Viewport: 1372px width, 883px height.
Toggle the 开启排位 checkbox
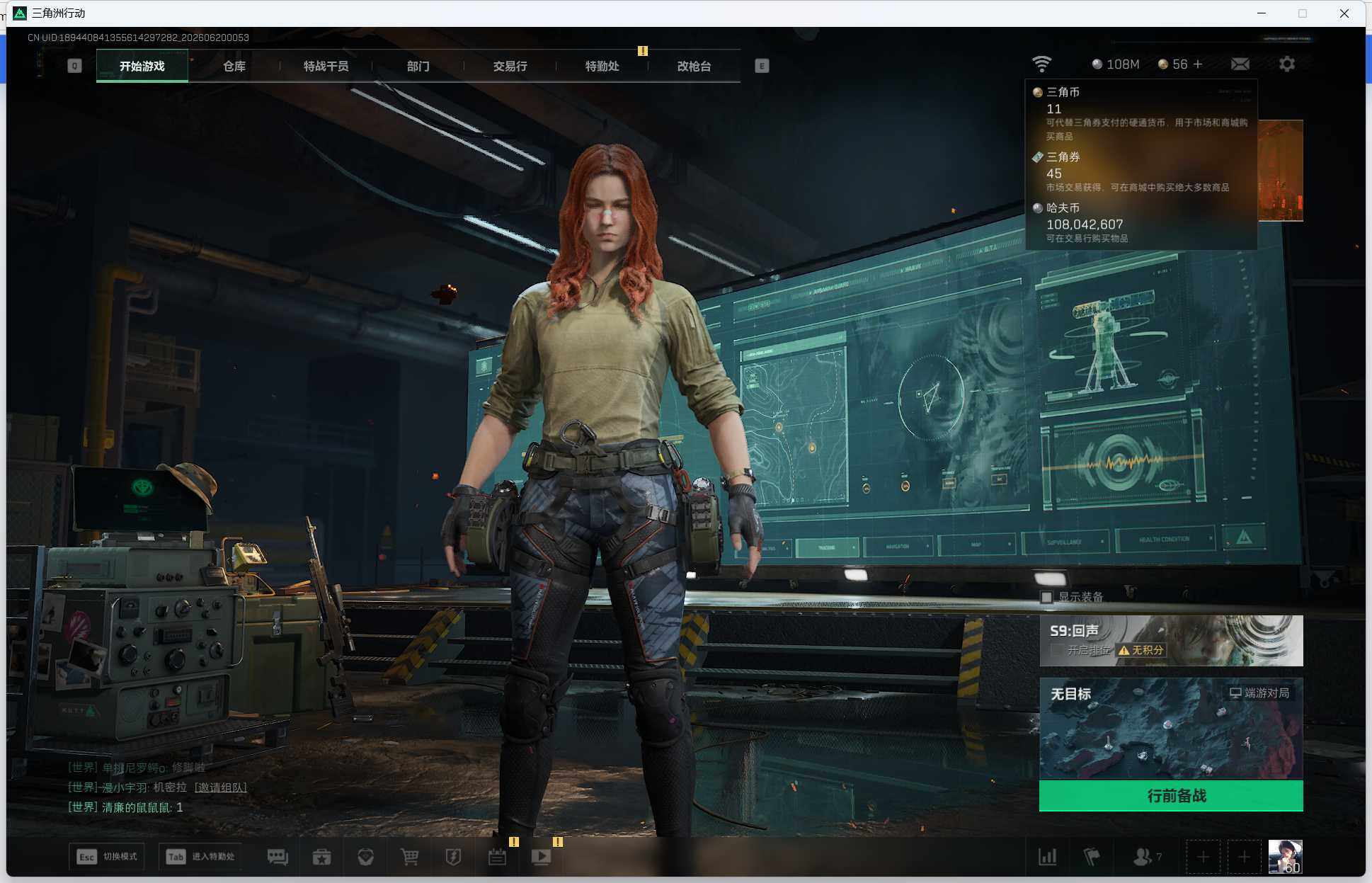coord(1057,650)
